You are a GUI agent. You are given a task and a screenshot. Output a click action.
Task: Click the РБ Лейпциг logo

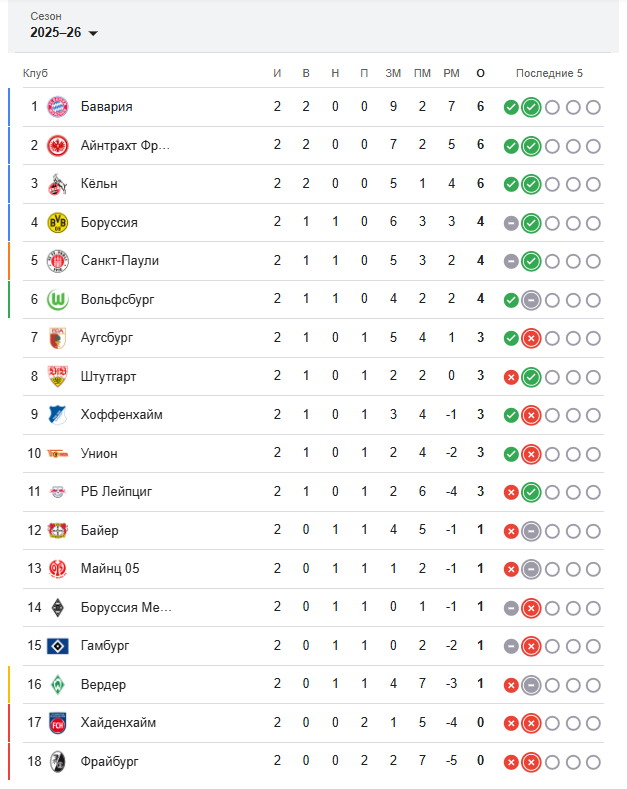[x=57, y=492]
